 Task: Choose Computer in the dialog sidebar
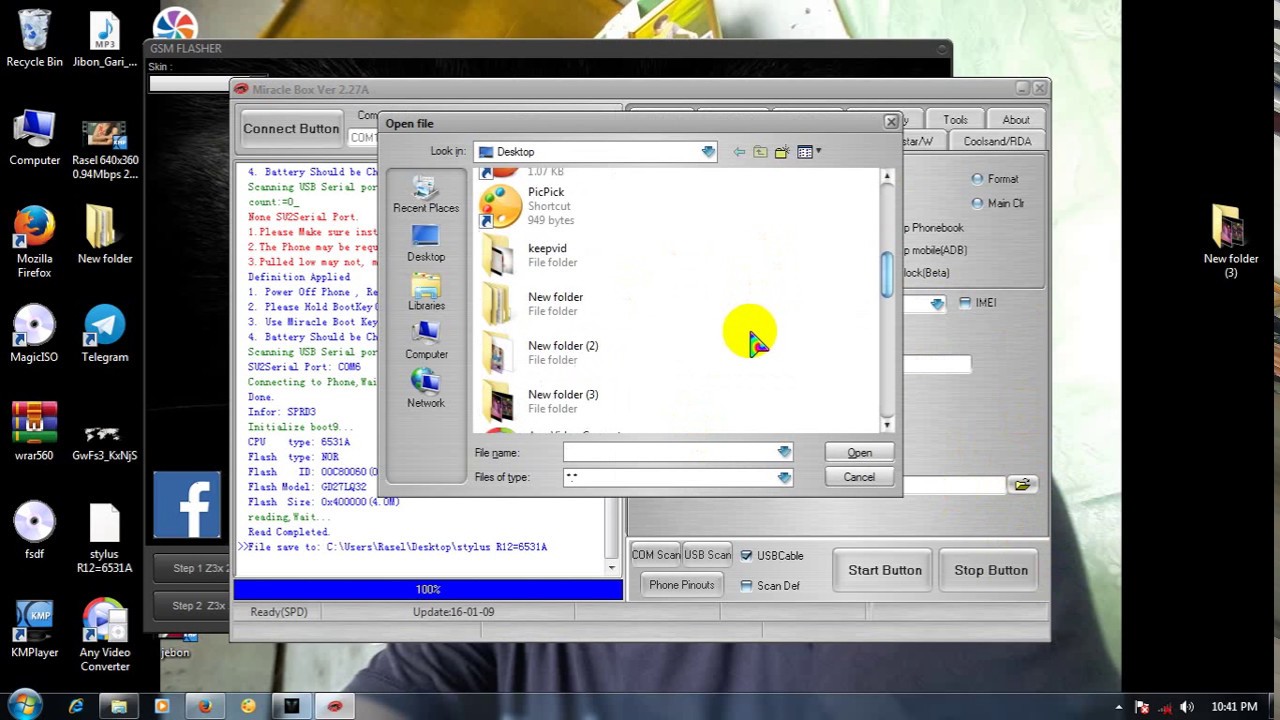click(426, 342)
